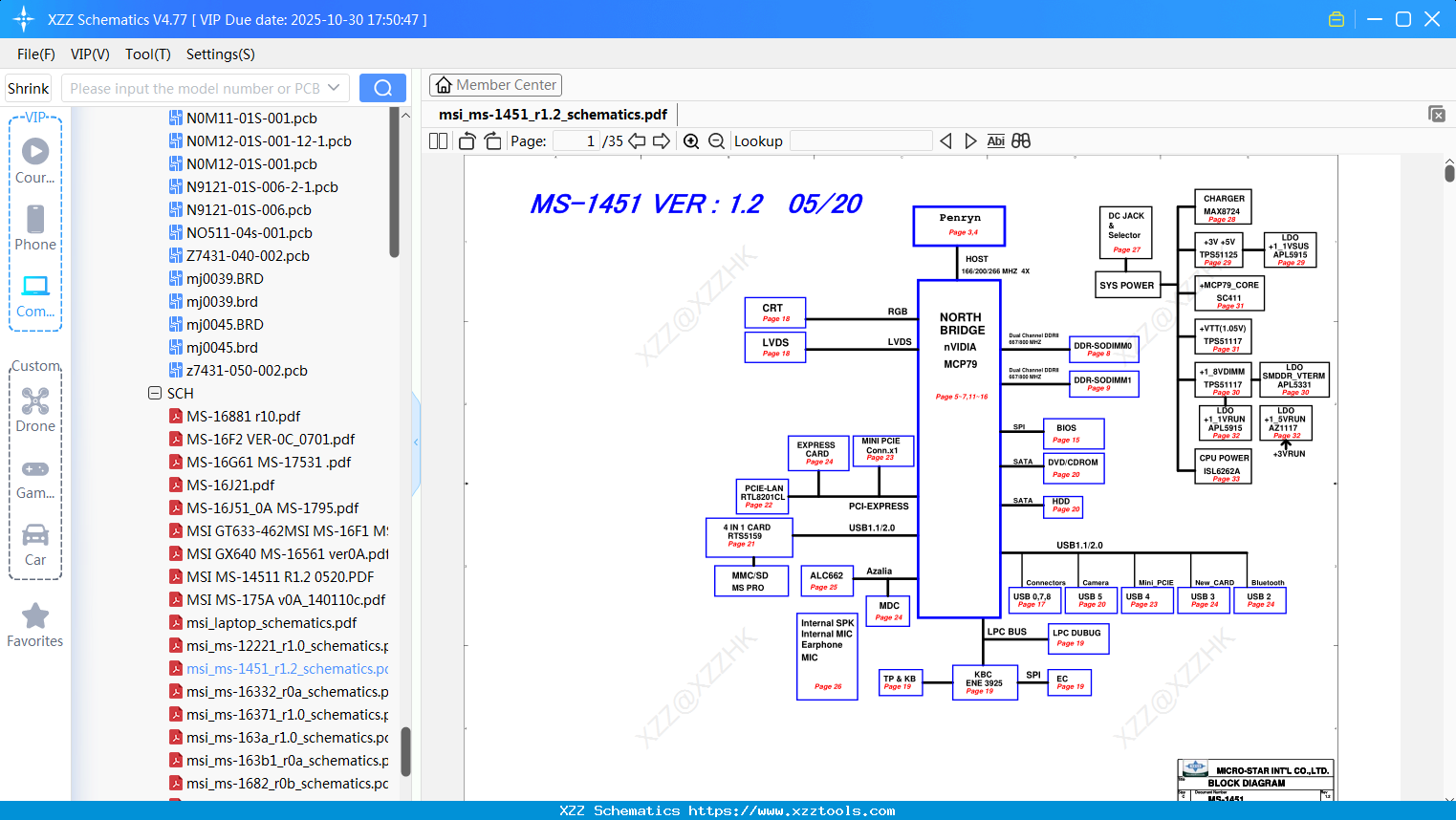Open the Tool(T) menu
Viewport: 1456px width, 820px height.
click(x=148, y=54)
